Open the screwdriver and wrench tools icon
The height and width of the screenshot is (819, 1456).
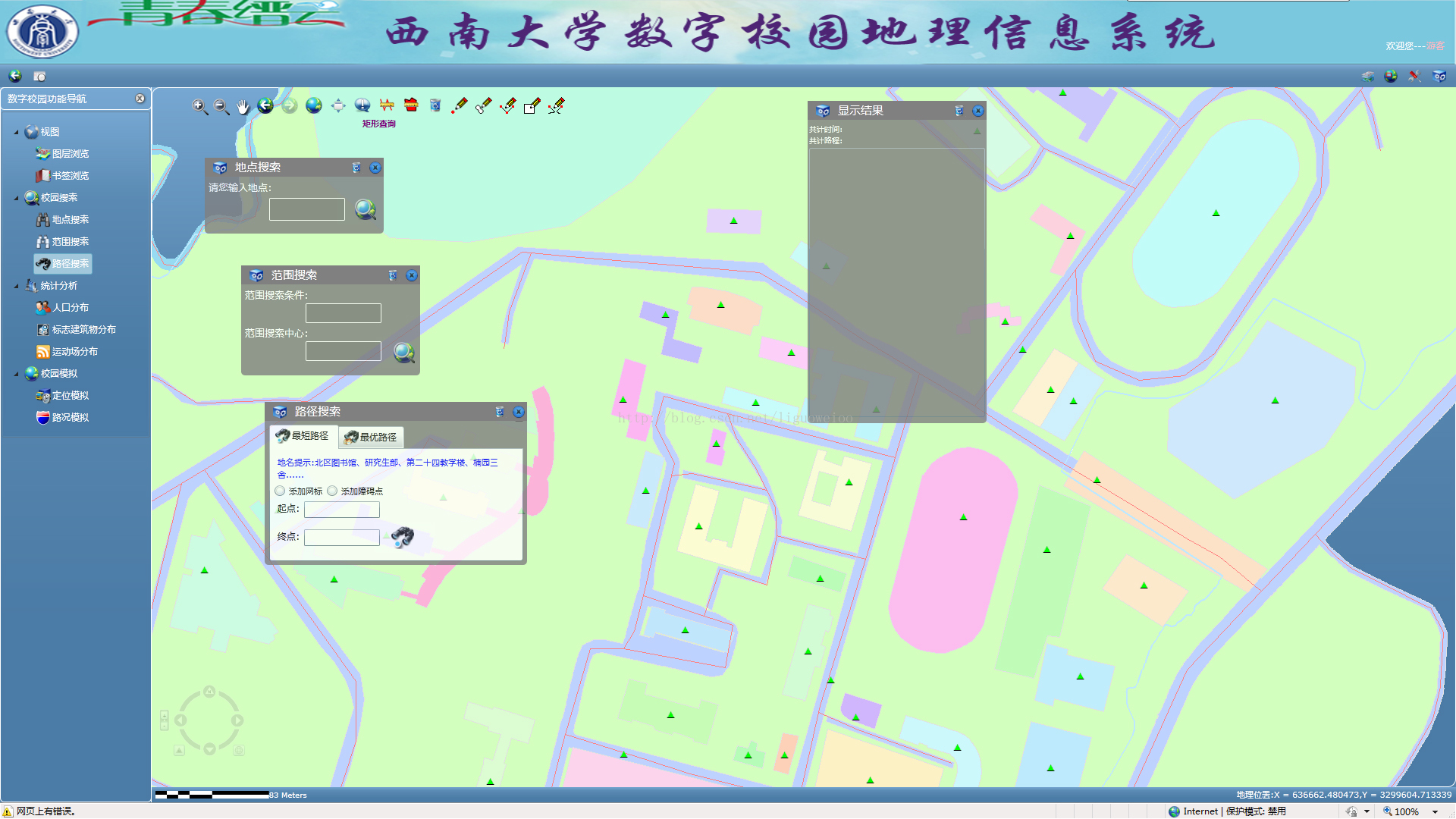[x=1415, y=76]
